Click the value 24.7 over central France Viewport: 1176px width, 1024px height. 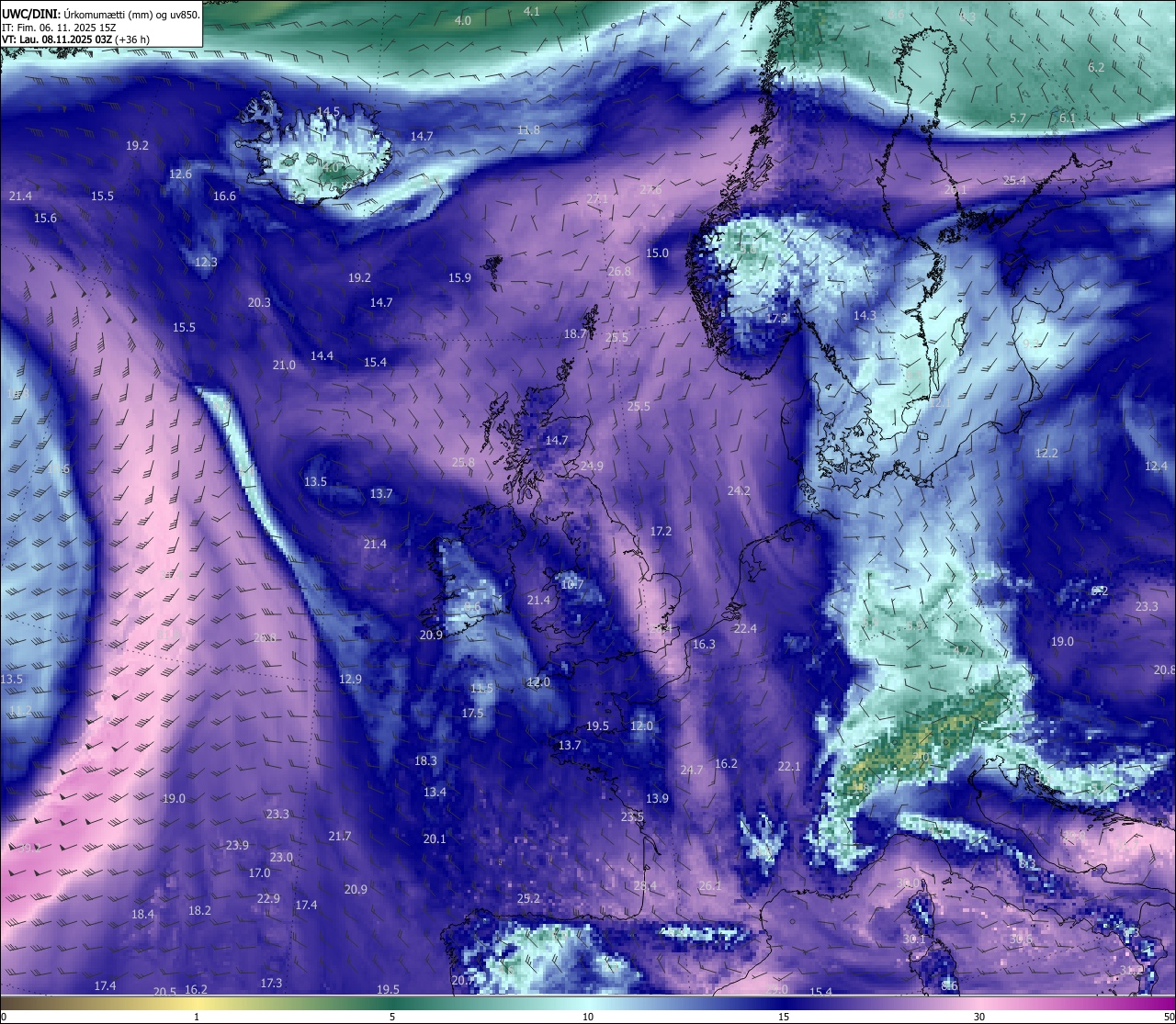[x=691, y=770]
